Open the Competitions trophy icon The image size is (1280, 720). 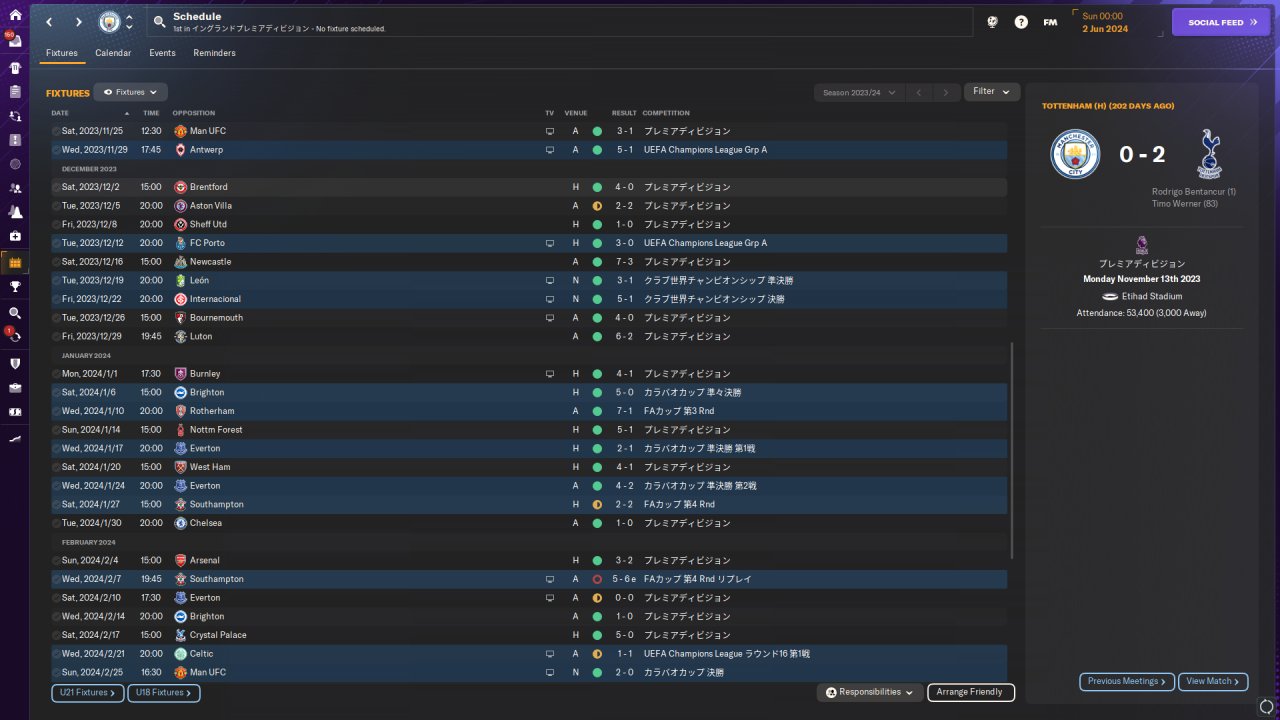click(x=15, y=287)
